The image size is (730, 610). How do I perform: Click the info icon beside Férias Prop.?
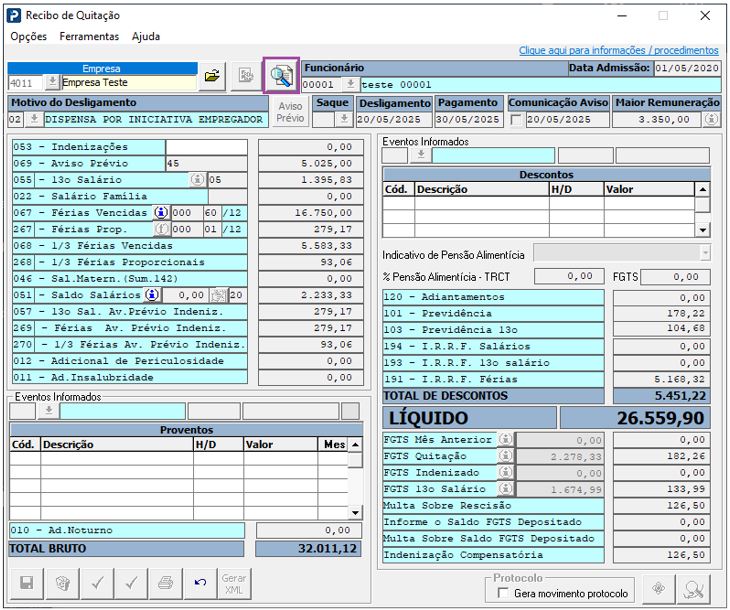(161, 229)
